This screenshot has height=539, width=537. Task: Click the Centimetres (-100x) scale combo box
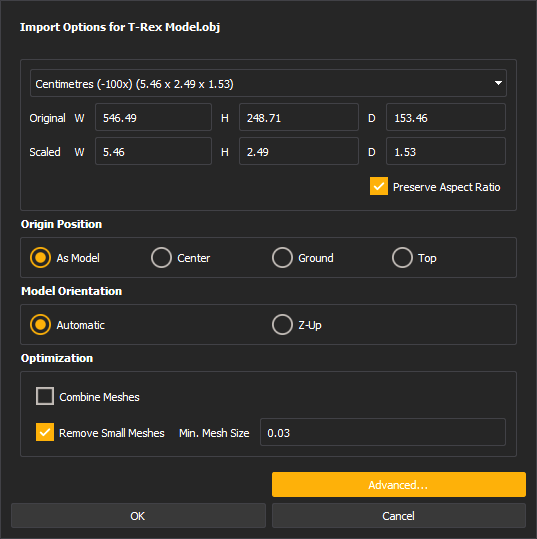click(x=268, y=83)
